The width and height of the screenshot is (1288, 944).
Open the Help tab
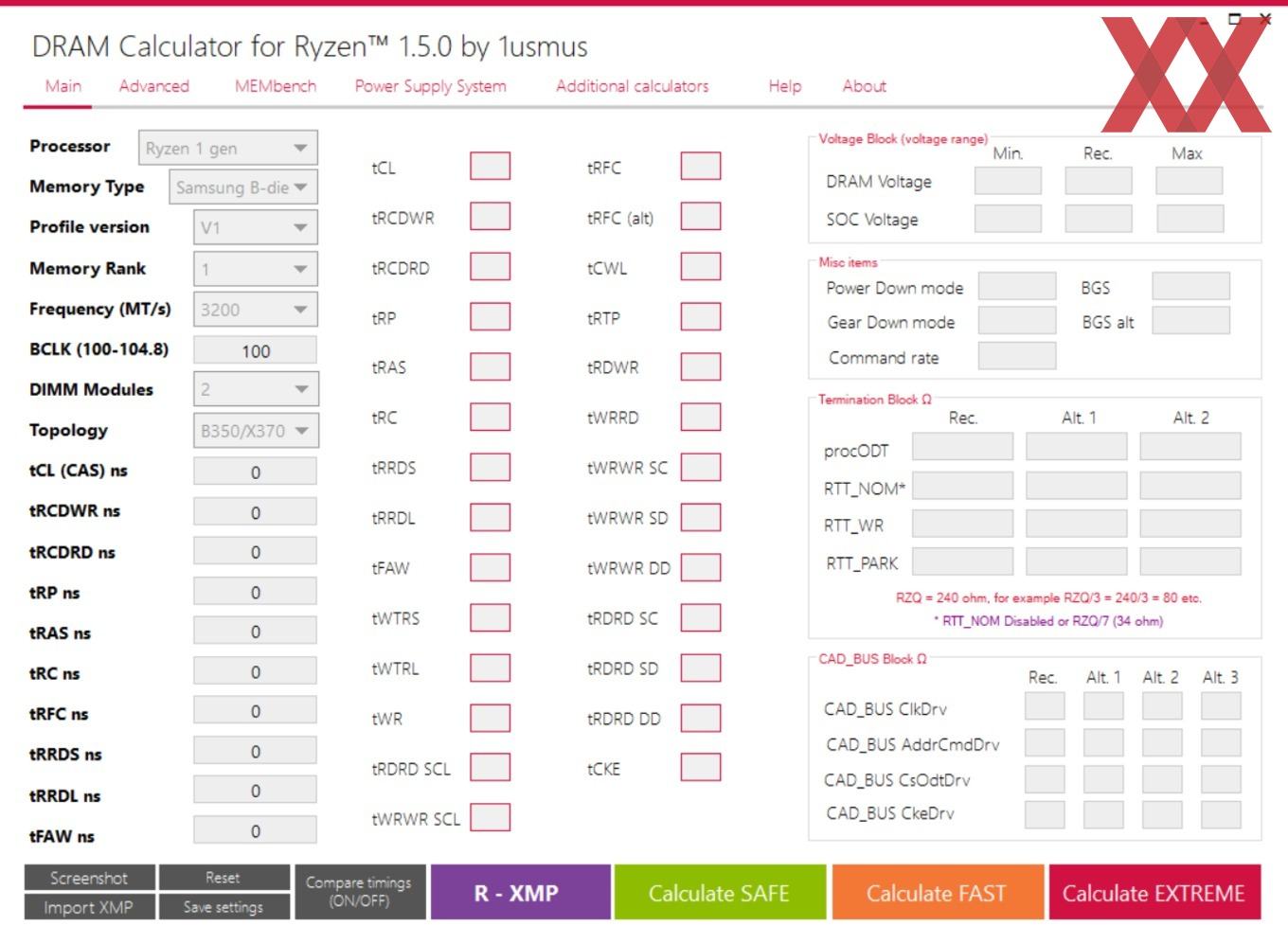[785, 86]
